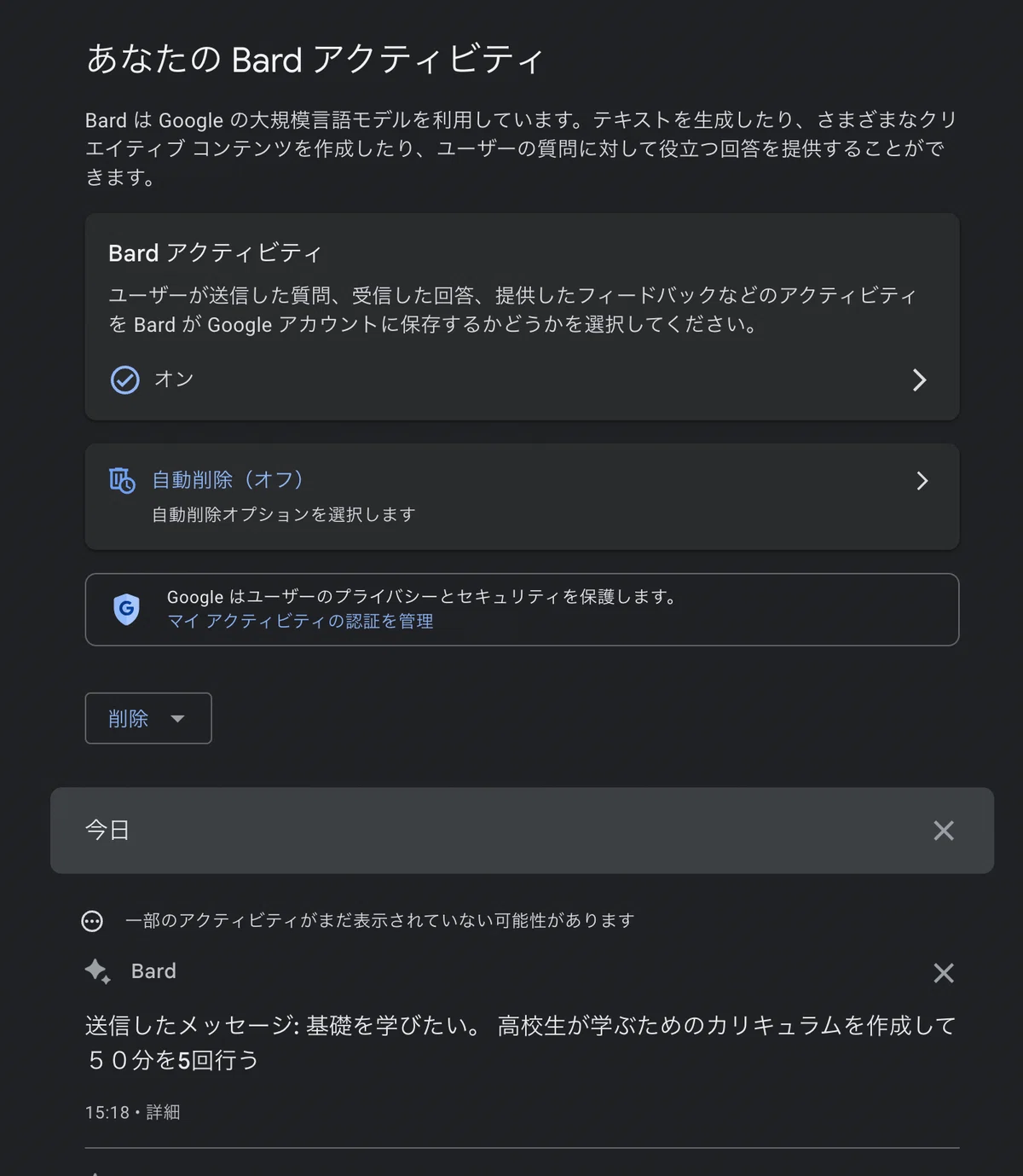Viewport: 1023px width, 1176px height.
Task: Click the Bard sparkle icon
Action: pyautogui.click(x=98, y=971)
